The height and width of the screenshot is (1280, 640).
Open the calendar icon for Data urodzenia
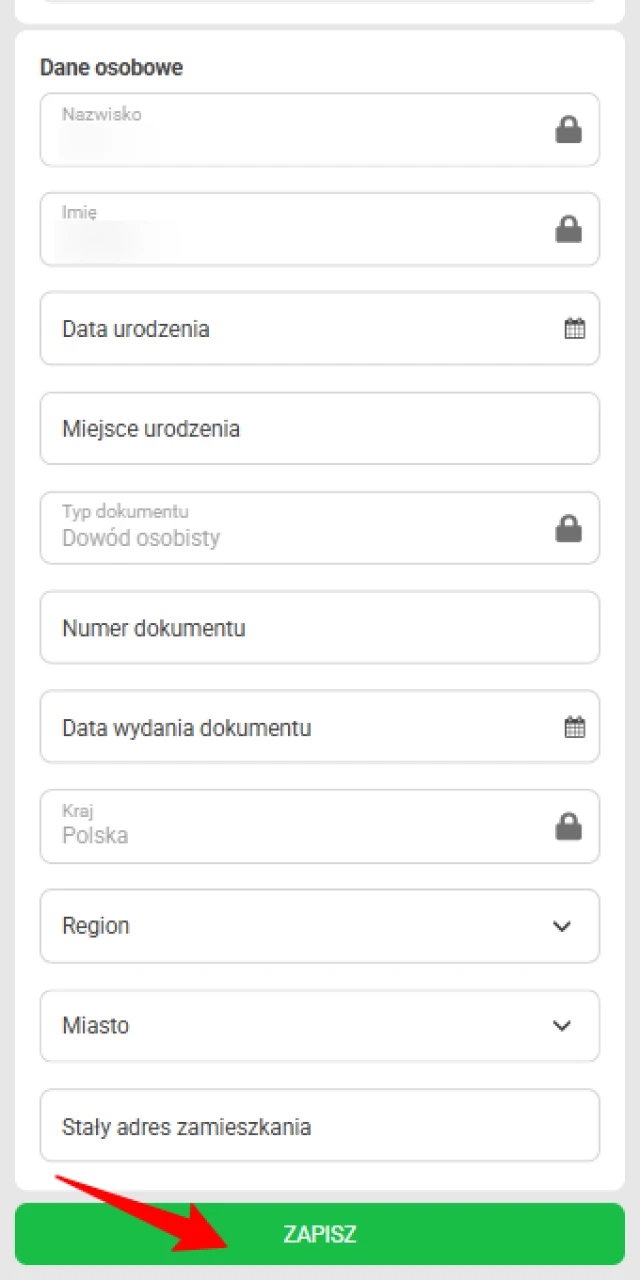574,328
